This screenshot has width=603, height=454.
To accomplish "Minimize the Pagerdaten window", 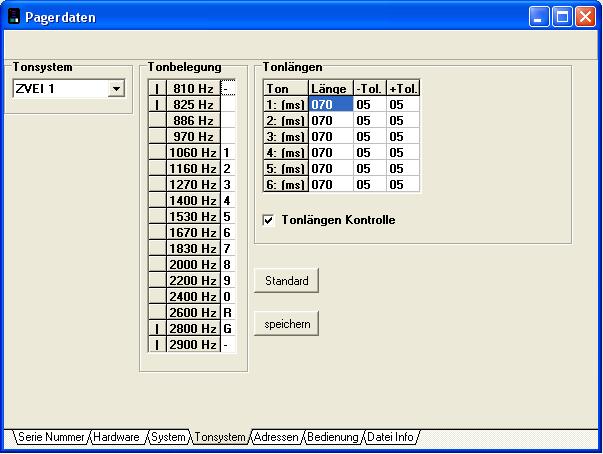I will pyautogui.click(x=540, y=17).
